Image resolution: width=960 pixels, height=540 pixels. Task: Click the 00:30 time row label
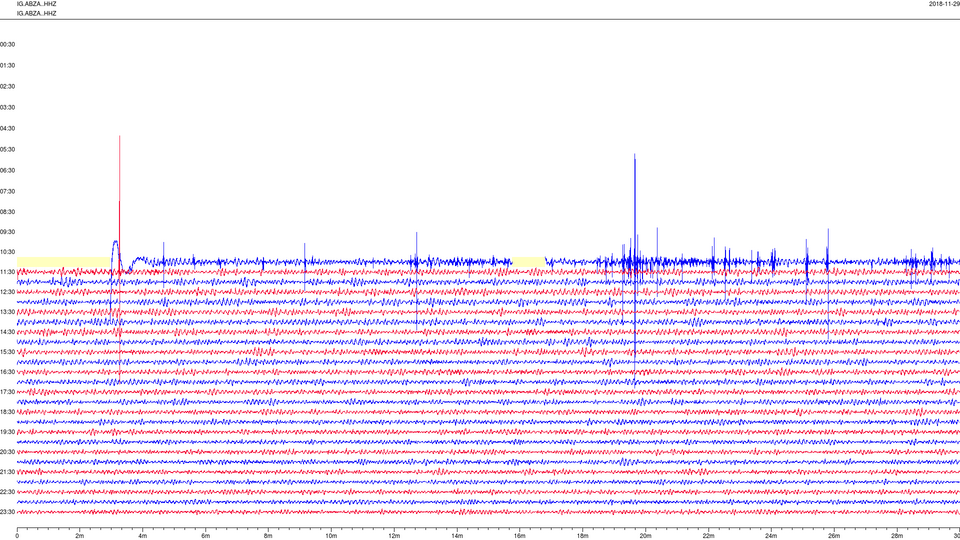[x=7, y=45]
